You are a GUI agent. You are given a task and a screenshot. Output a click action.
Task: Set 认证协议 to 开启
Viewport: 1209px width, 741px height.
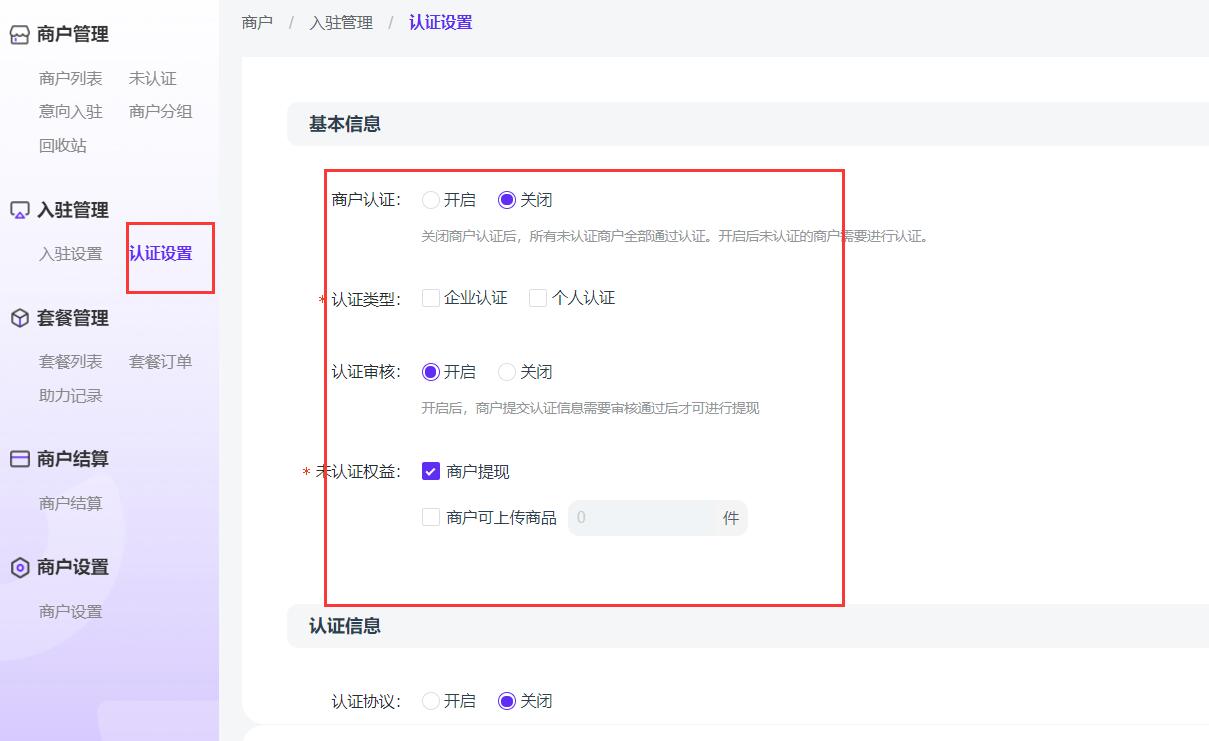[431, 701]
